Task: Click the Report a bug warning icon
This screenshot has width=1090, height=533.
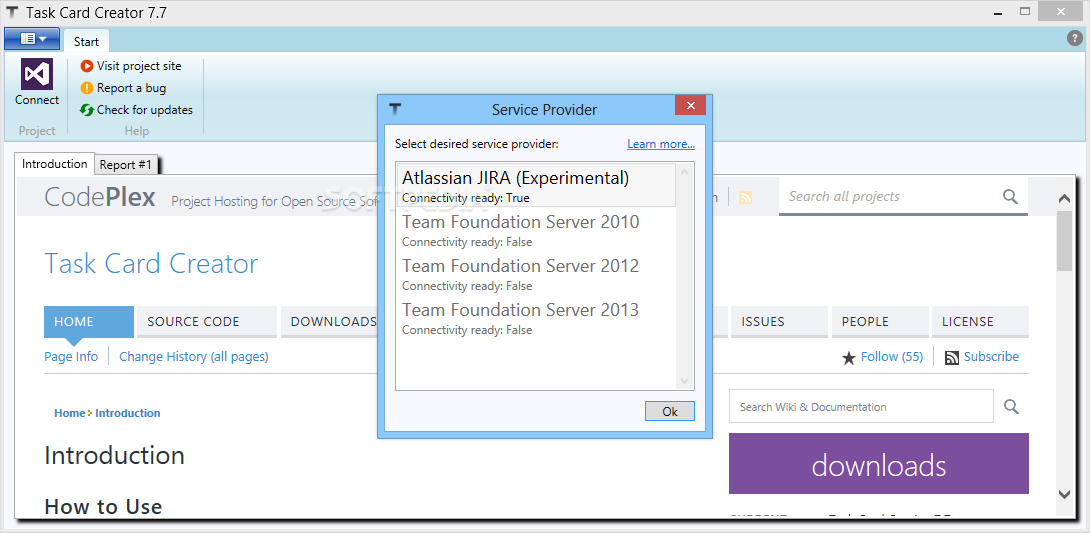Action: click(87, 88)
